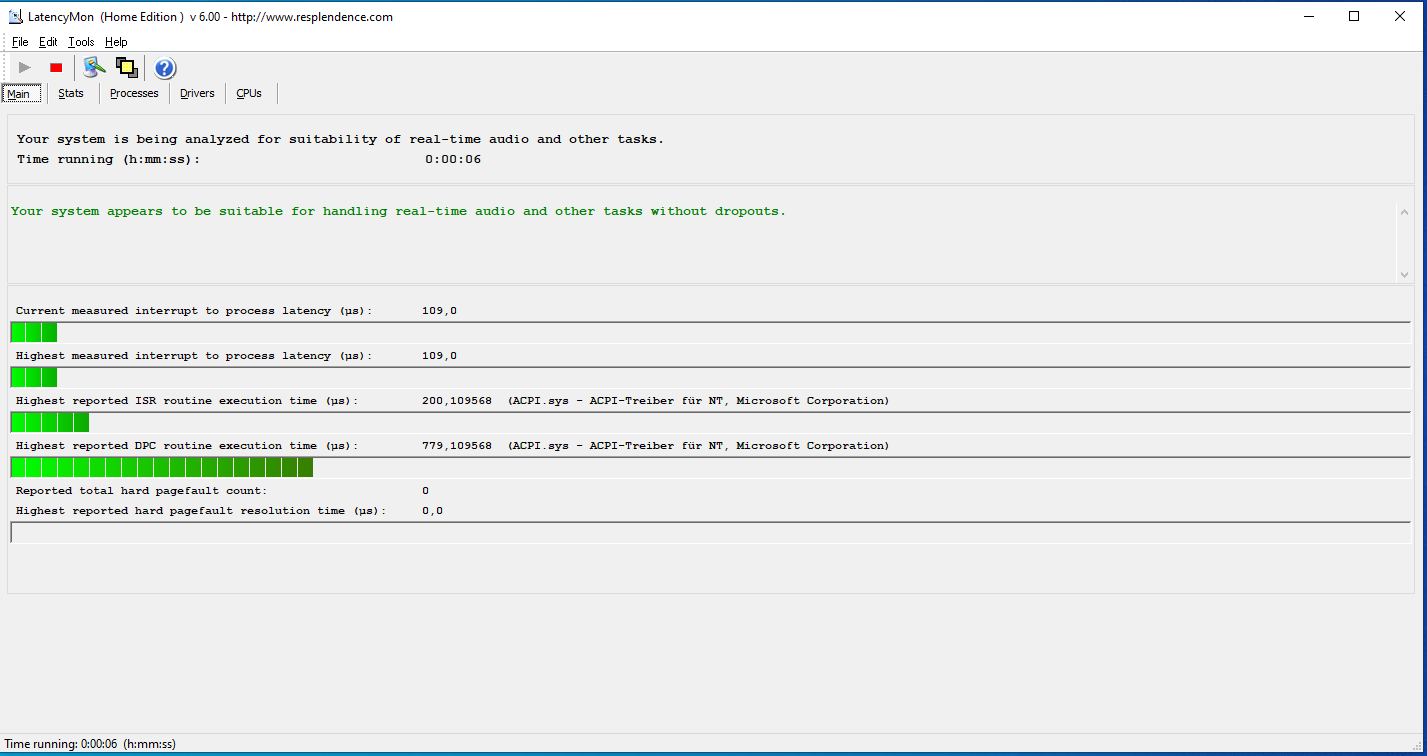Click the 'Your system is being analyzed' text
This screenshot has height=756, width=1427.
tap(340, 139)
